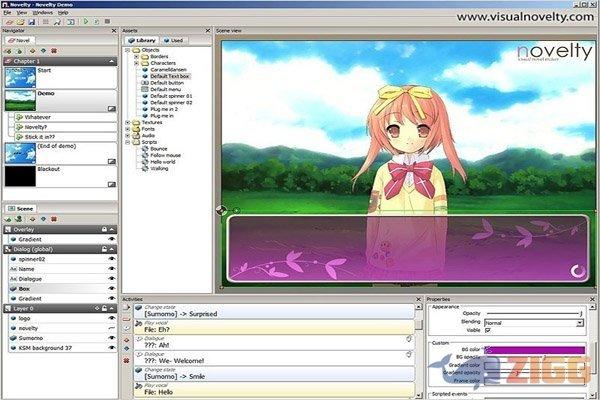Uncheck the Visible checkbox in Properties
Image resolution: width=600 pixels, height=400 pixels.
tap(489, 331)
